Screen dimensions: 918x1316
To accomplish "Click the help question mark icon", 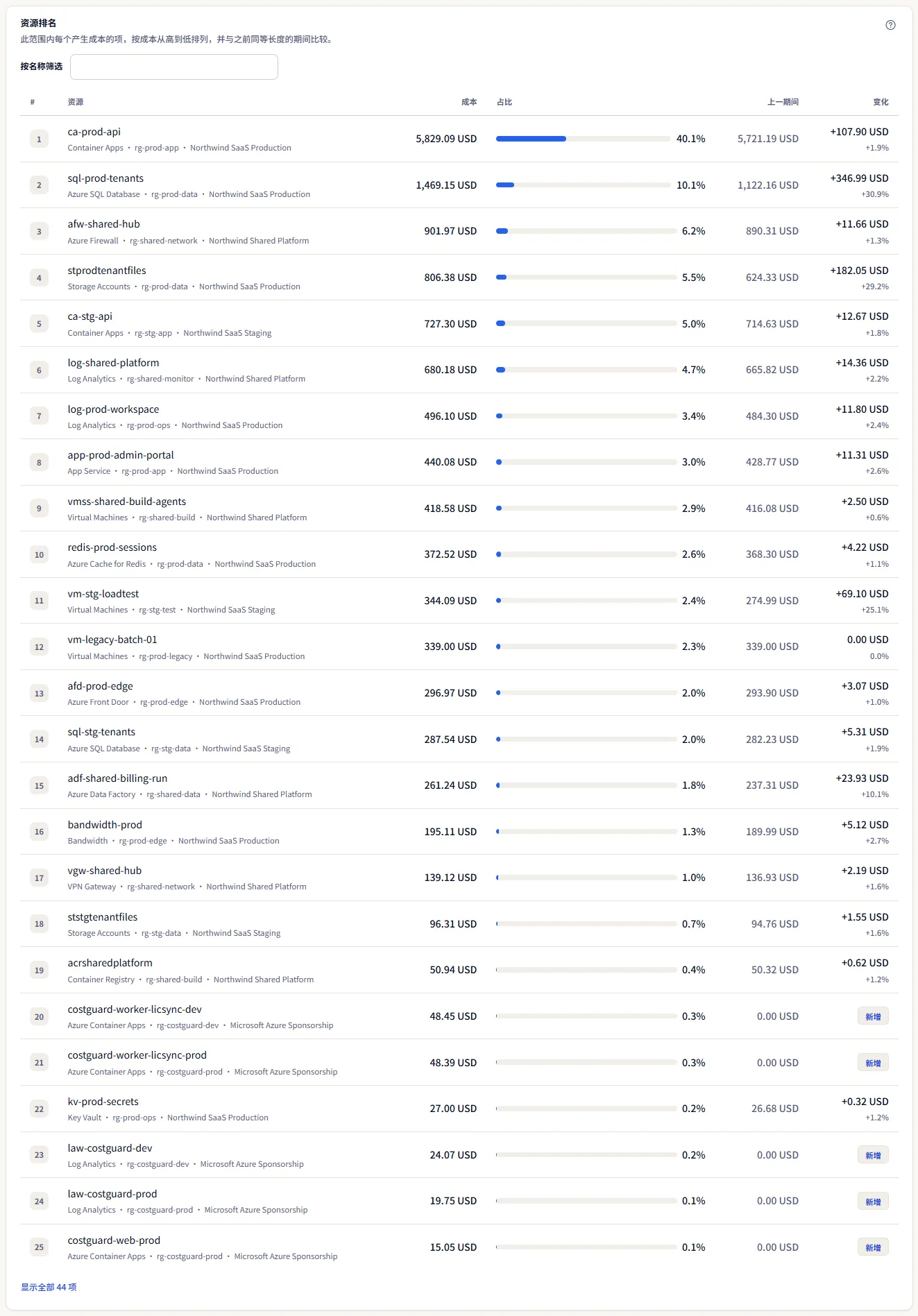I will click(890, 25).
